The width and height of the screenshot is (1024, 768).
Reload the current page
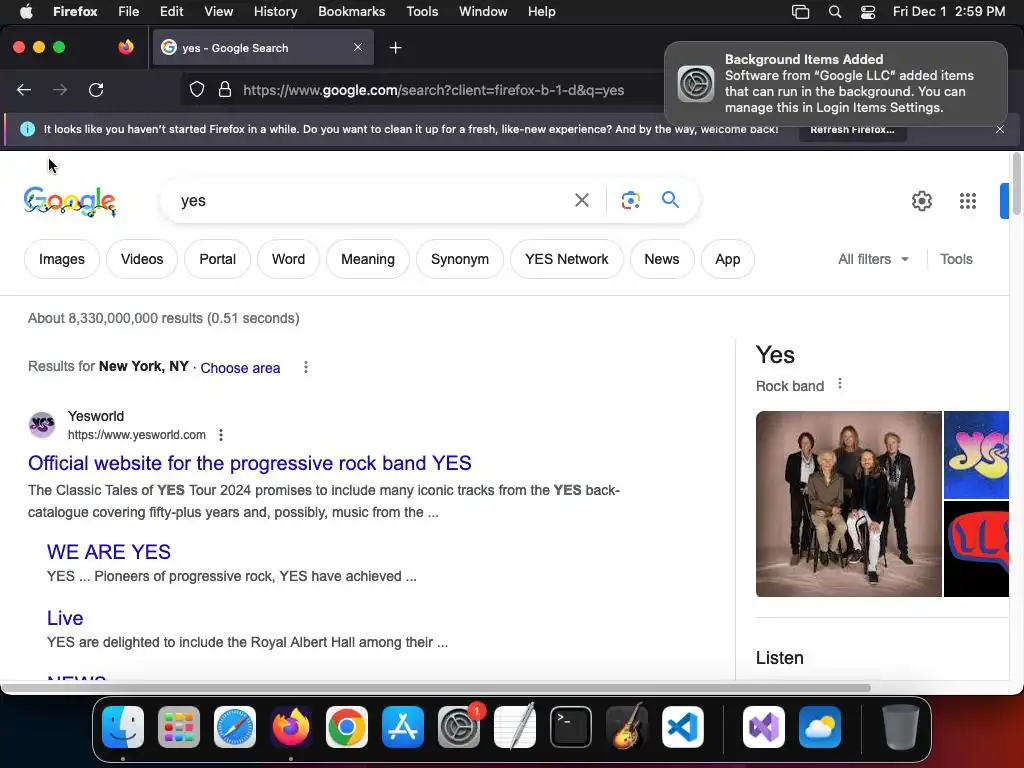(96, 89)
